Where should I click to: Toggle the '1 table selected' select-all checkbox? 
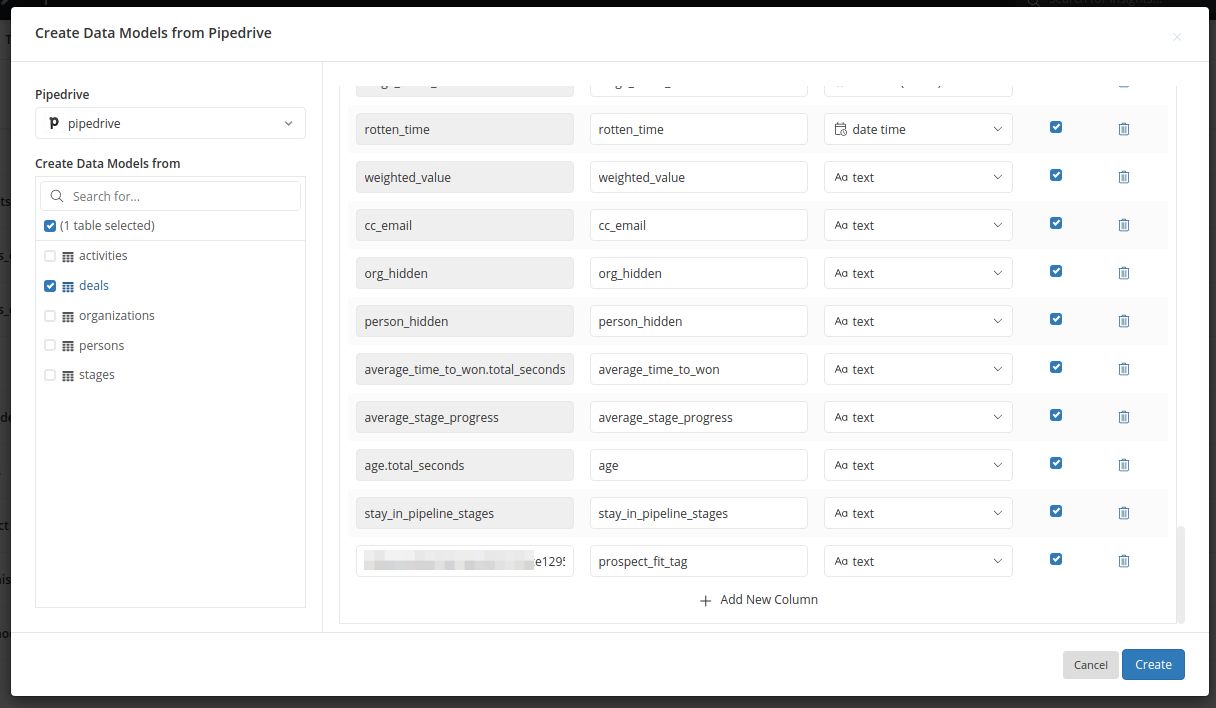click(x=50, y=226)
